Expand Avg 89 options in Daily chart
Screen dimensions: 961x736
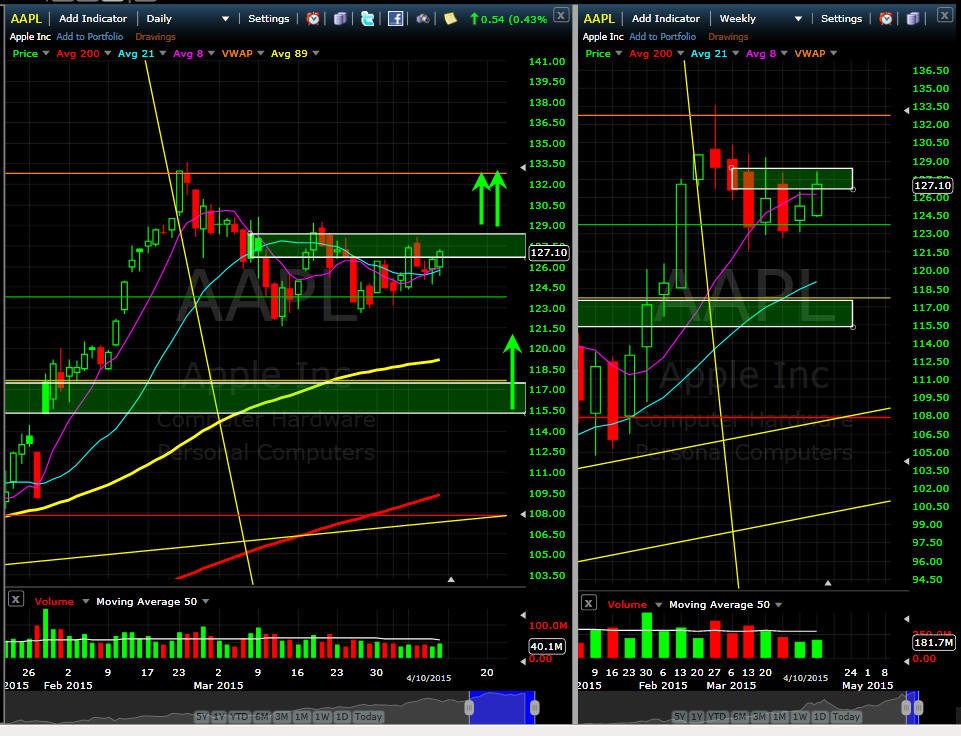coord(316,53)
